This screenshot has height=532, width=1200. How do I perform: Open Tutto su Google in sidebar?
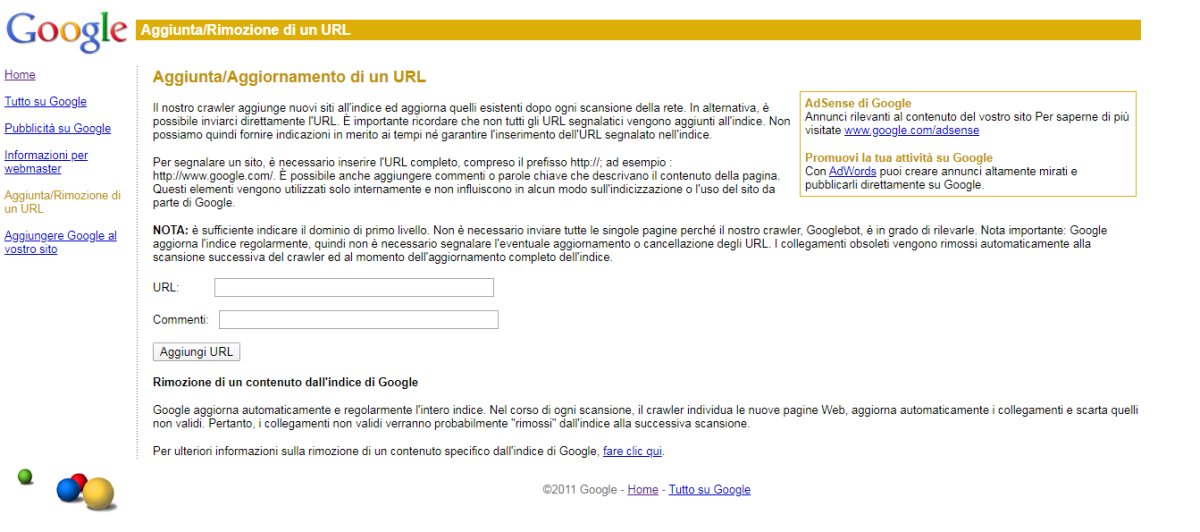pos(46,102)
